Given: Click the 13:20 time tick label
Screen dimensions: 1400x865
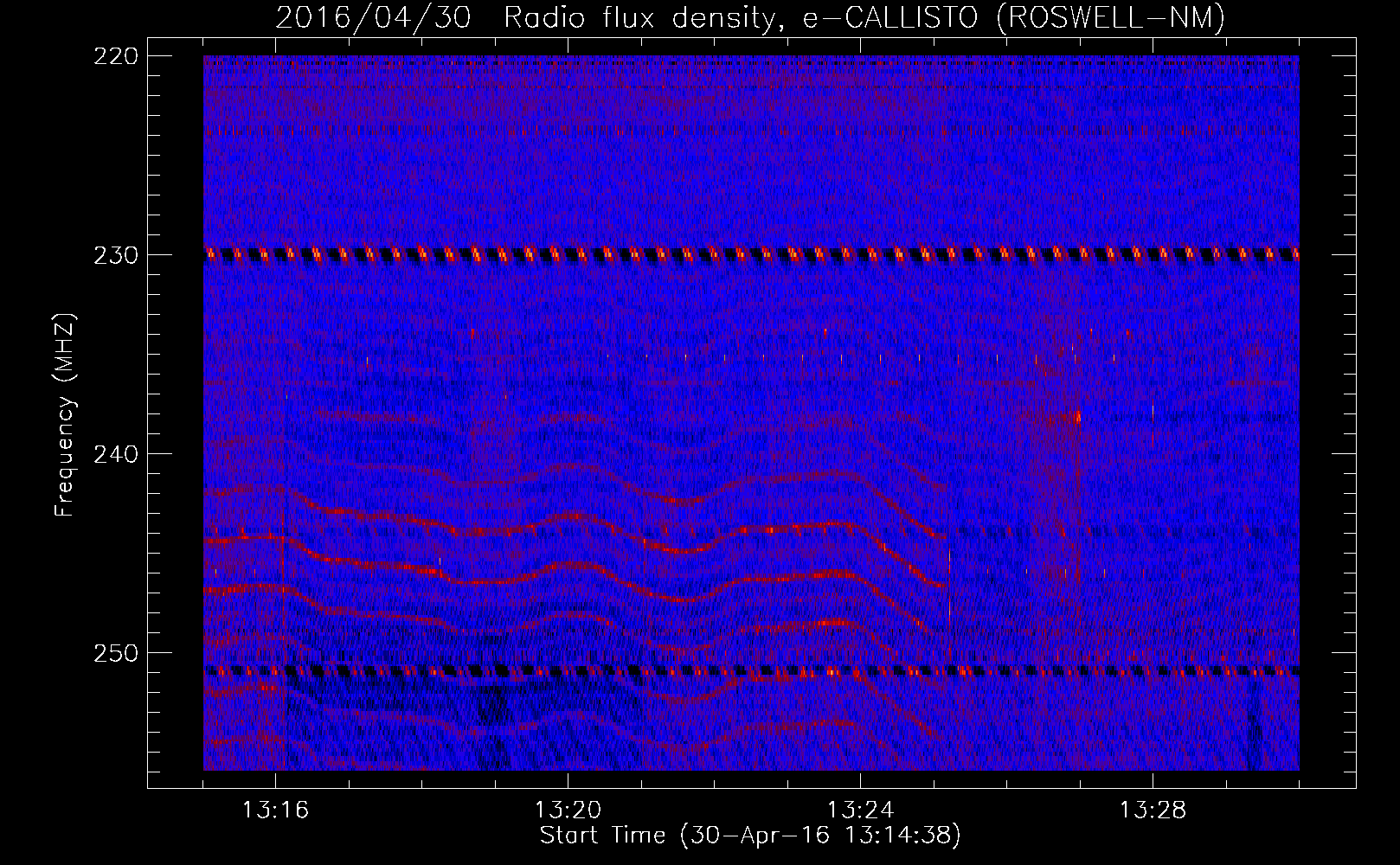Looking at the screenshot, I should 568,811.
